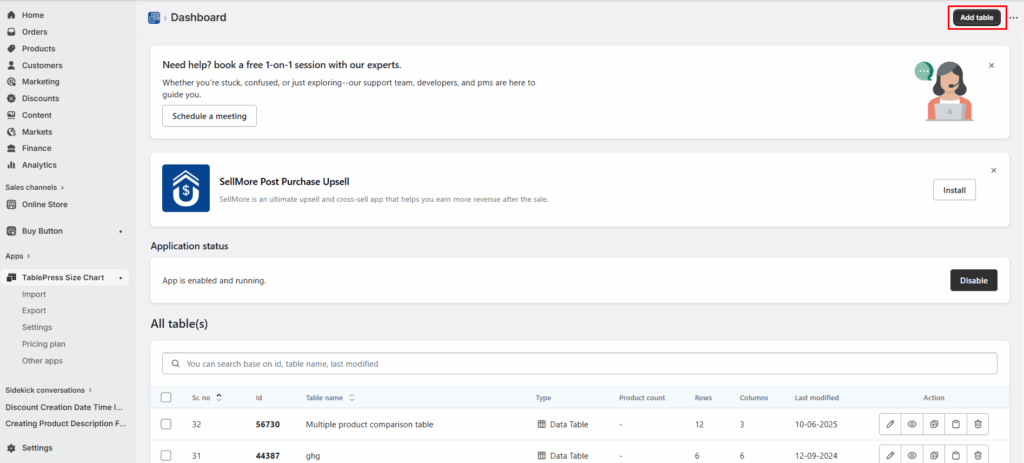Image resolution: width=1024 pixels, height=463 pixels.
Task: Click the edit pencil icon for table 56730
Action: (x=890, y=424)
